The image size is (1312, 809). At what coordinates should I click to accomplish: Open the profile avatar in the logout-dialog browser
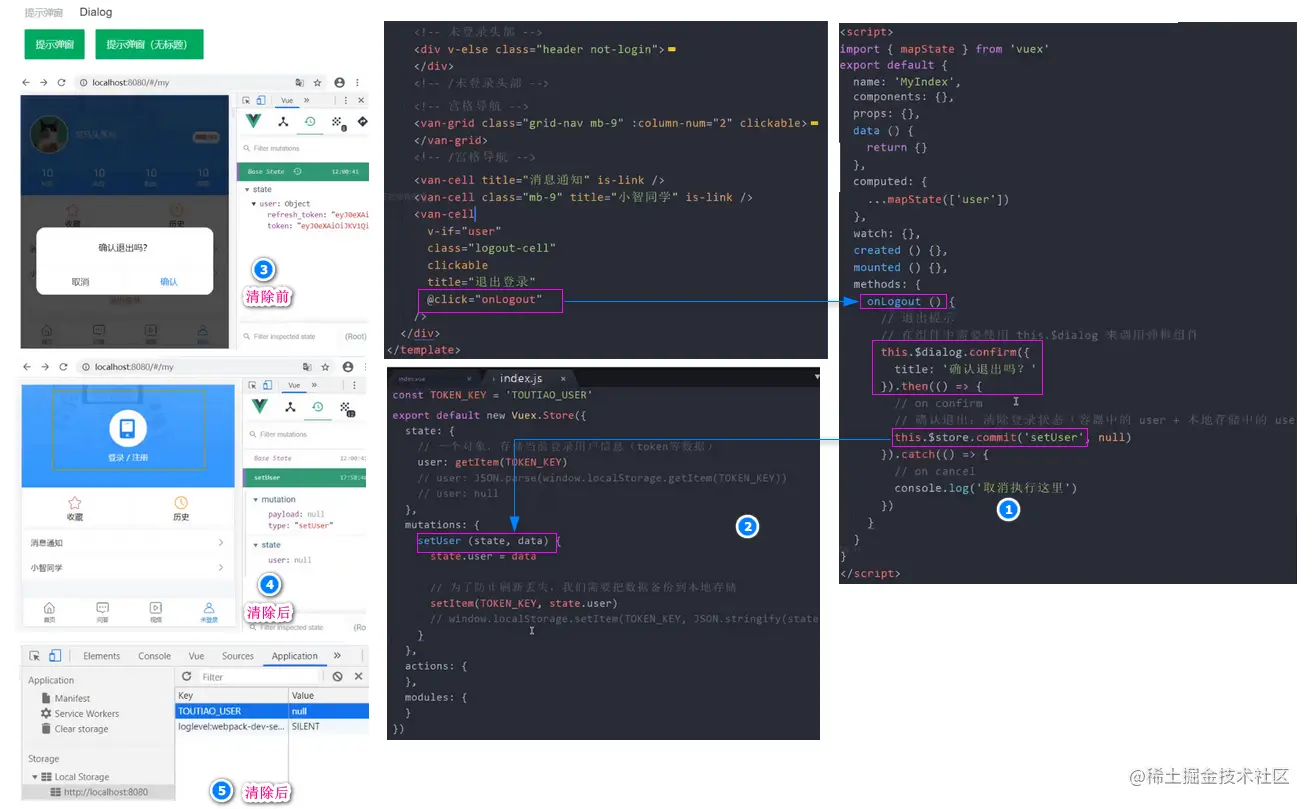pyautogui.click(x=340, y=83)
